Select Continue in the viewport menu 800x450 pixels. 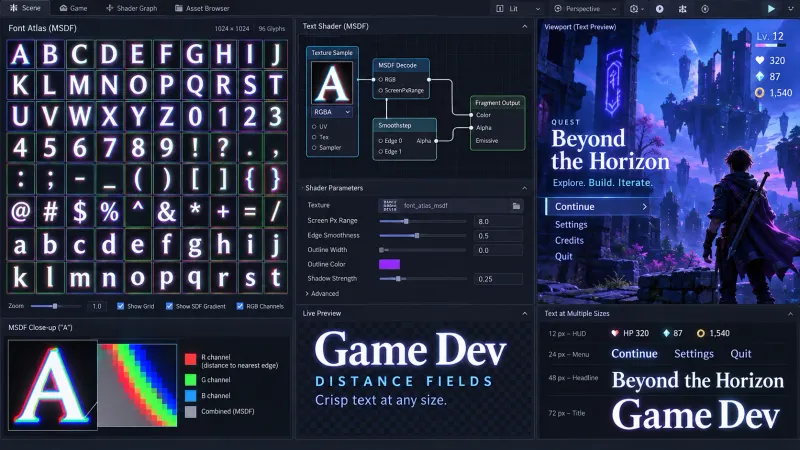[597, 207]
